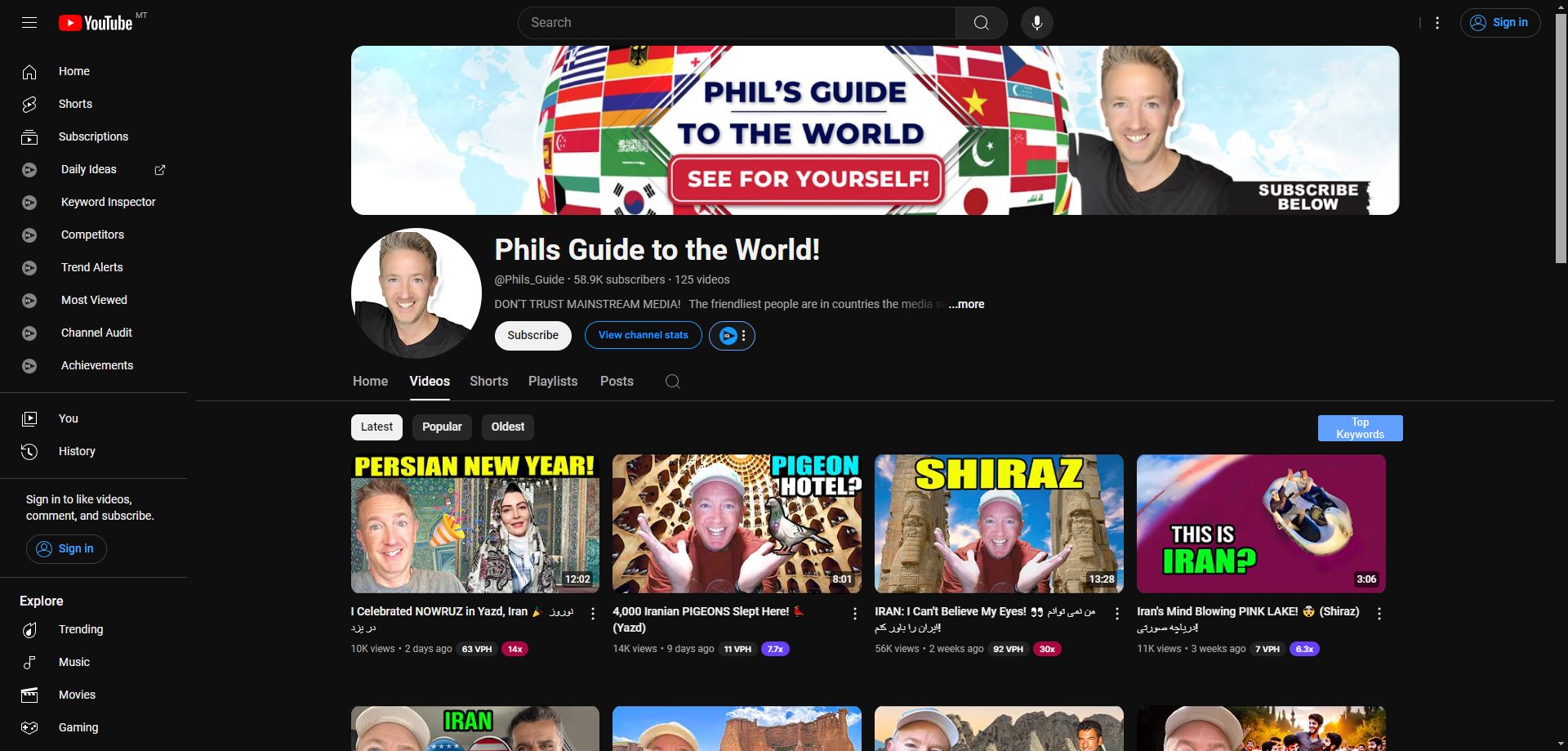Click the Subscribe button
Image resolution: width=1568 pixels, height=751 pixels.
point(532,335)
